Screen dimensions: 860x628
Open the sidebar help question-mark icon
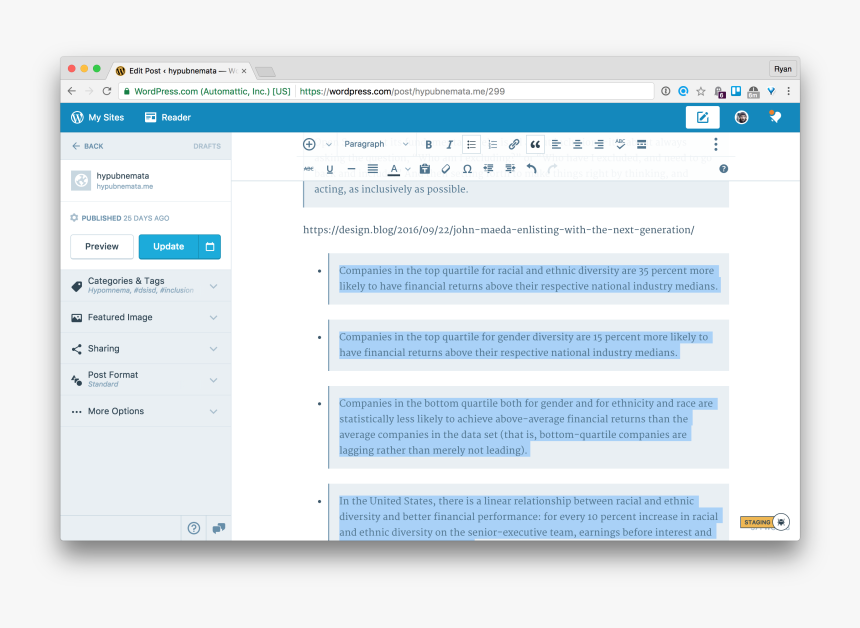coord(194,528)
